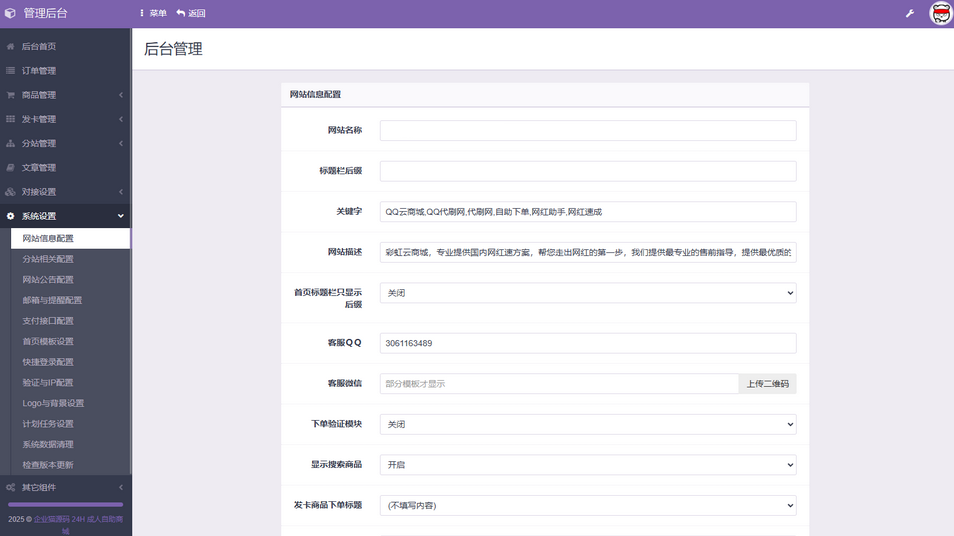954x536 pixels.
Task: Select 网站信息配置 submenu item
Action: coord(70,238)
